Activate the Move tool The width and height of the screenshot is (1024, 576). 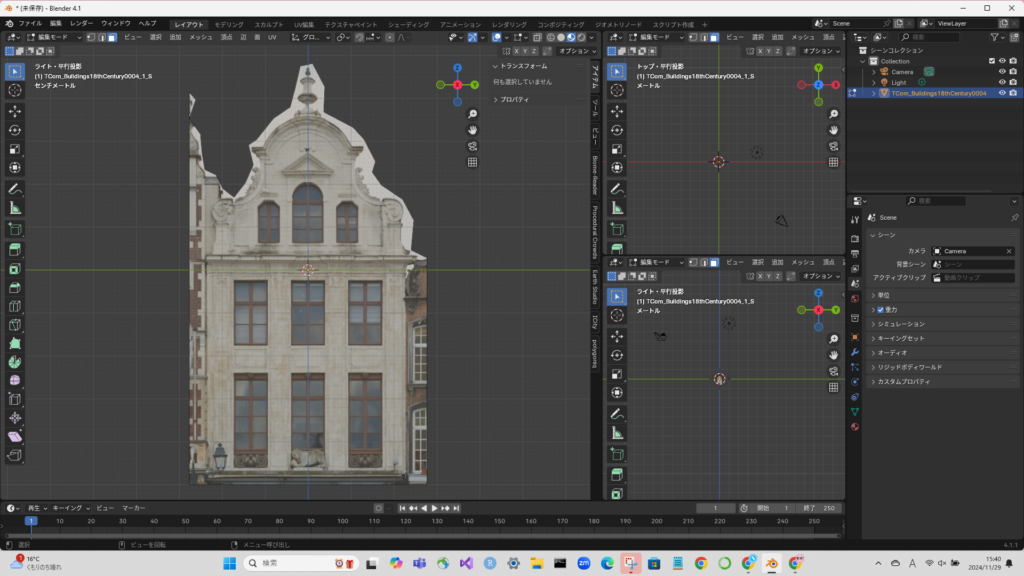pyautogui.click(x=15, y=111)
